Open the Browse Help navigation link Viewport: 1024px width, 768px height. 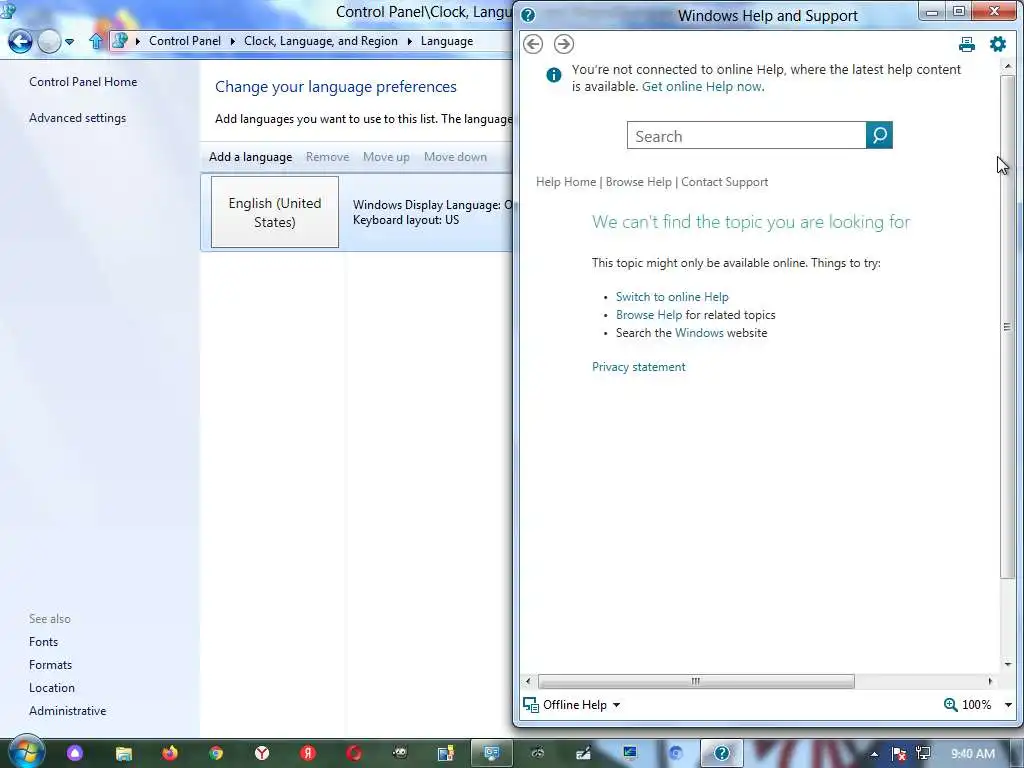tap(638, 182)
